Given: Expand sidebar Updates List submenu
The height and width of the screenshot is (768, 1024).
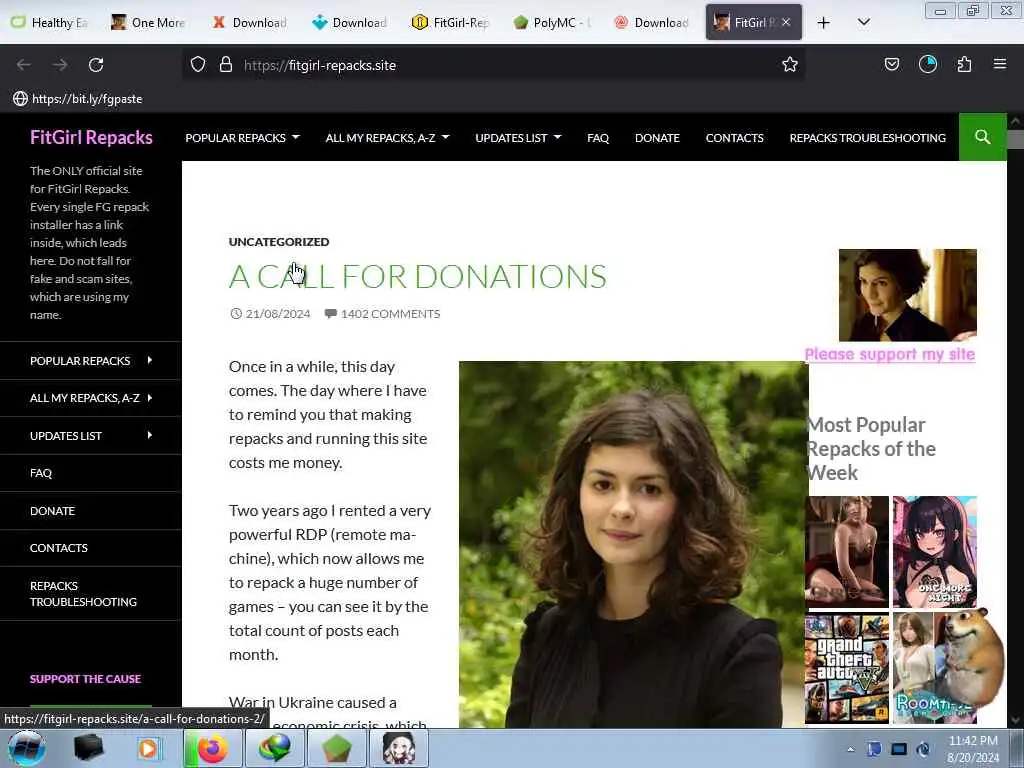Looking at the screenshot, I should click(150, 435).
